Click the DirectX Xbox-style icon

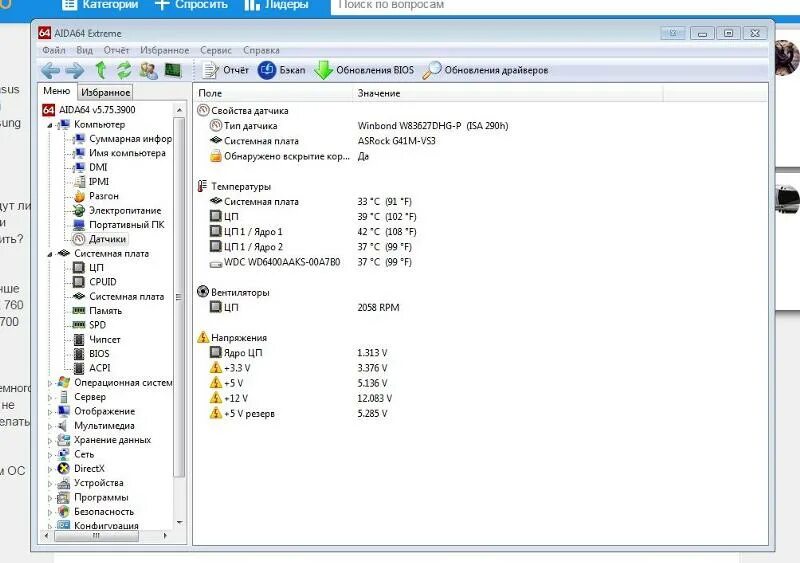click(x=64, y=469)
